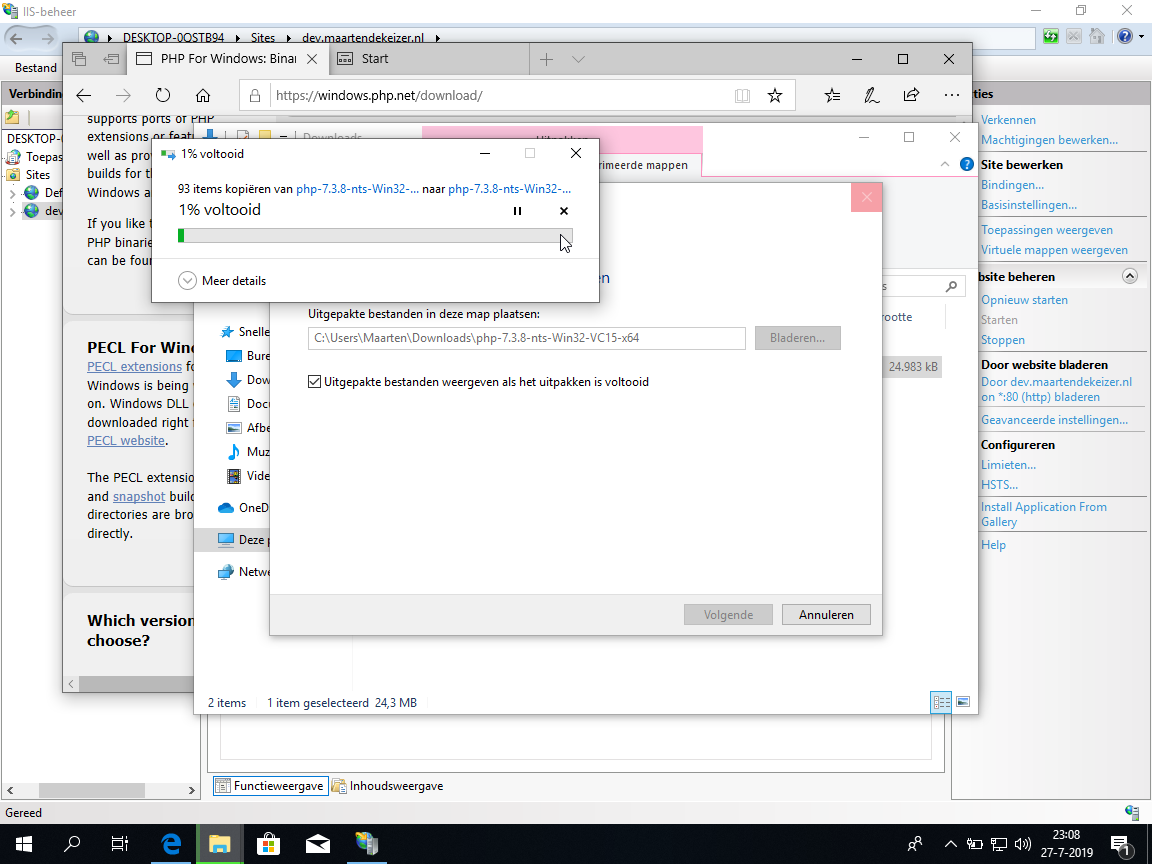Select the Sites node in IIS tree
1152x864 pixels.
pos(37,175)
